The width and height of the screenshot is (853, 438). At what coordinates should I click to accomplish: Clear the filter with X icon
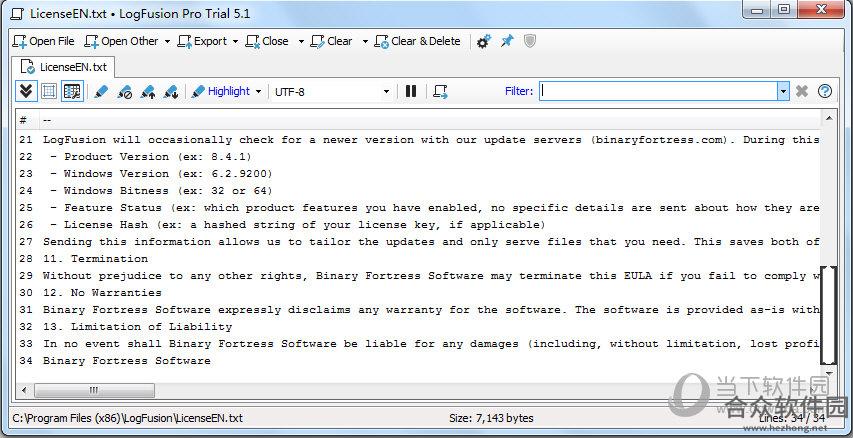801,91
